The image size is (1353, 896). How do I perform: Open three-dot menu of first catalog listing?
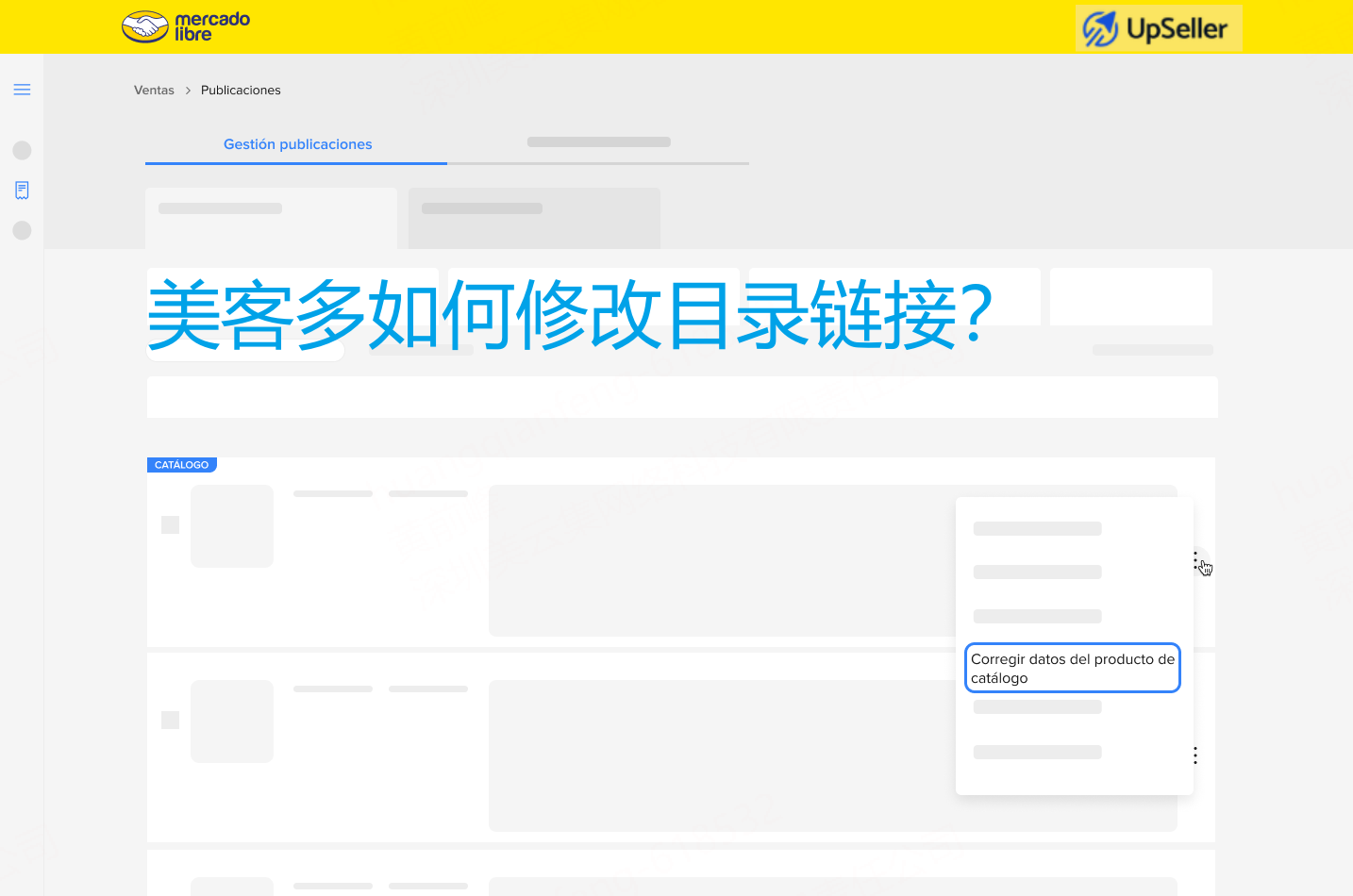point(1195,561)
